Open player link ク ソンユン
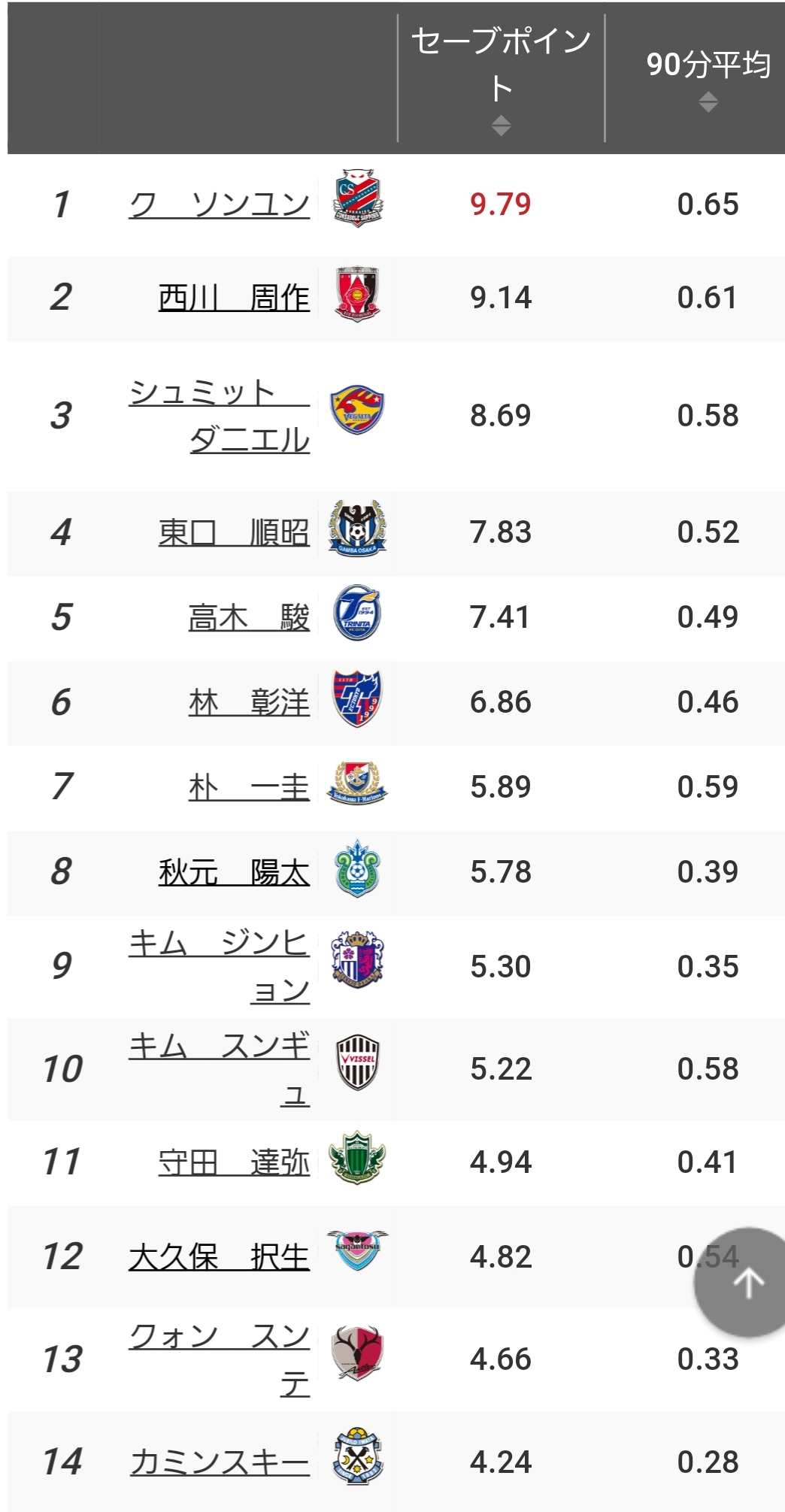Screen dimensions: 785x1512 (x=219, y=205)
